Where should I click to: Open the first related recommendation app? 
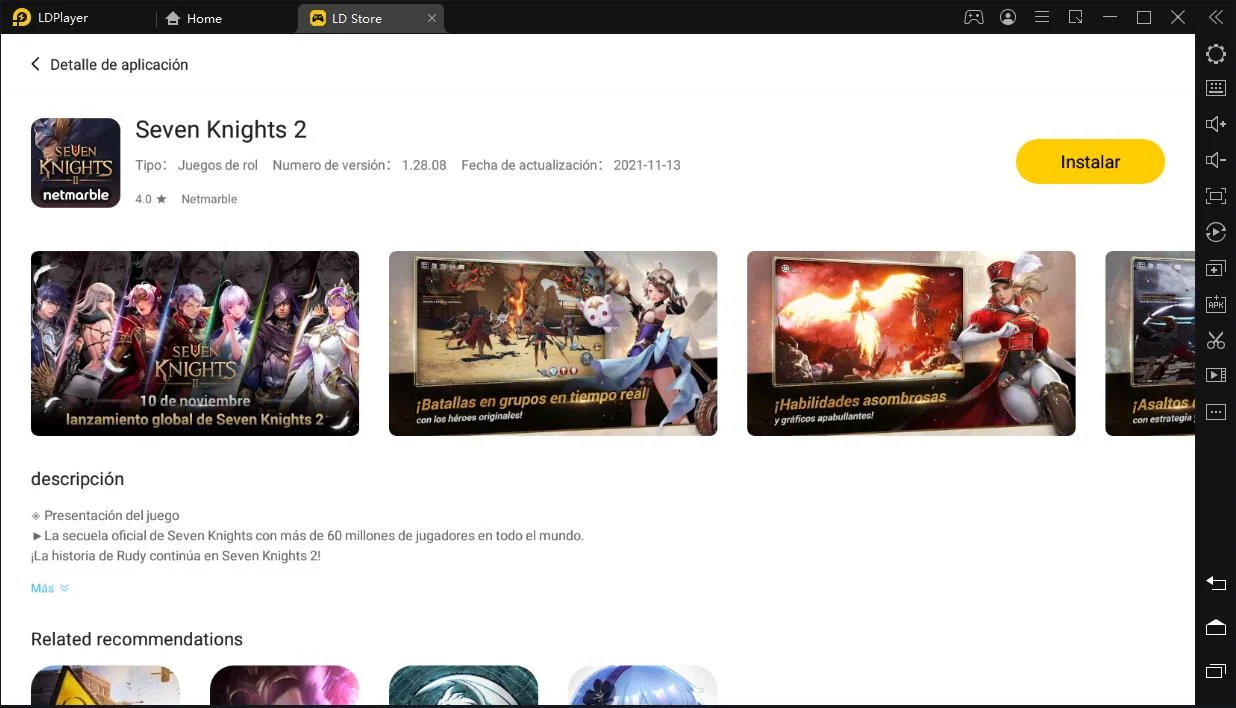(x=105, y=686)
